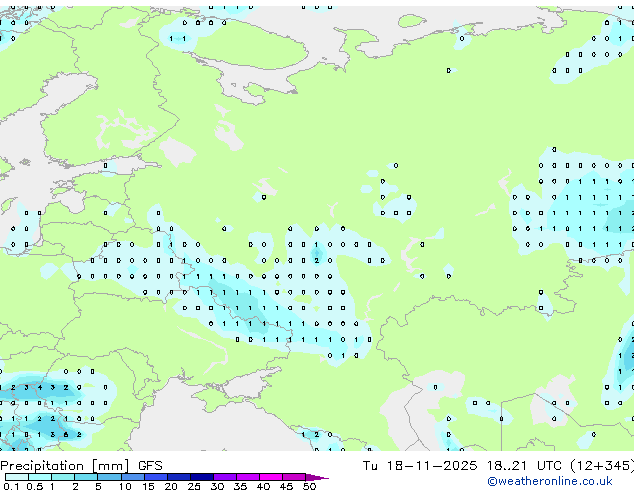634x490 pixels.
Task: Click the 'Tu 18-11-2025 18..21 UTC' timestamp text
Action: [462, 466]
